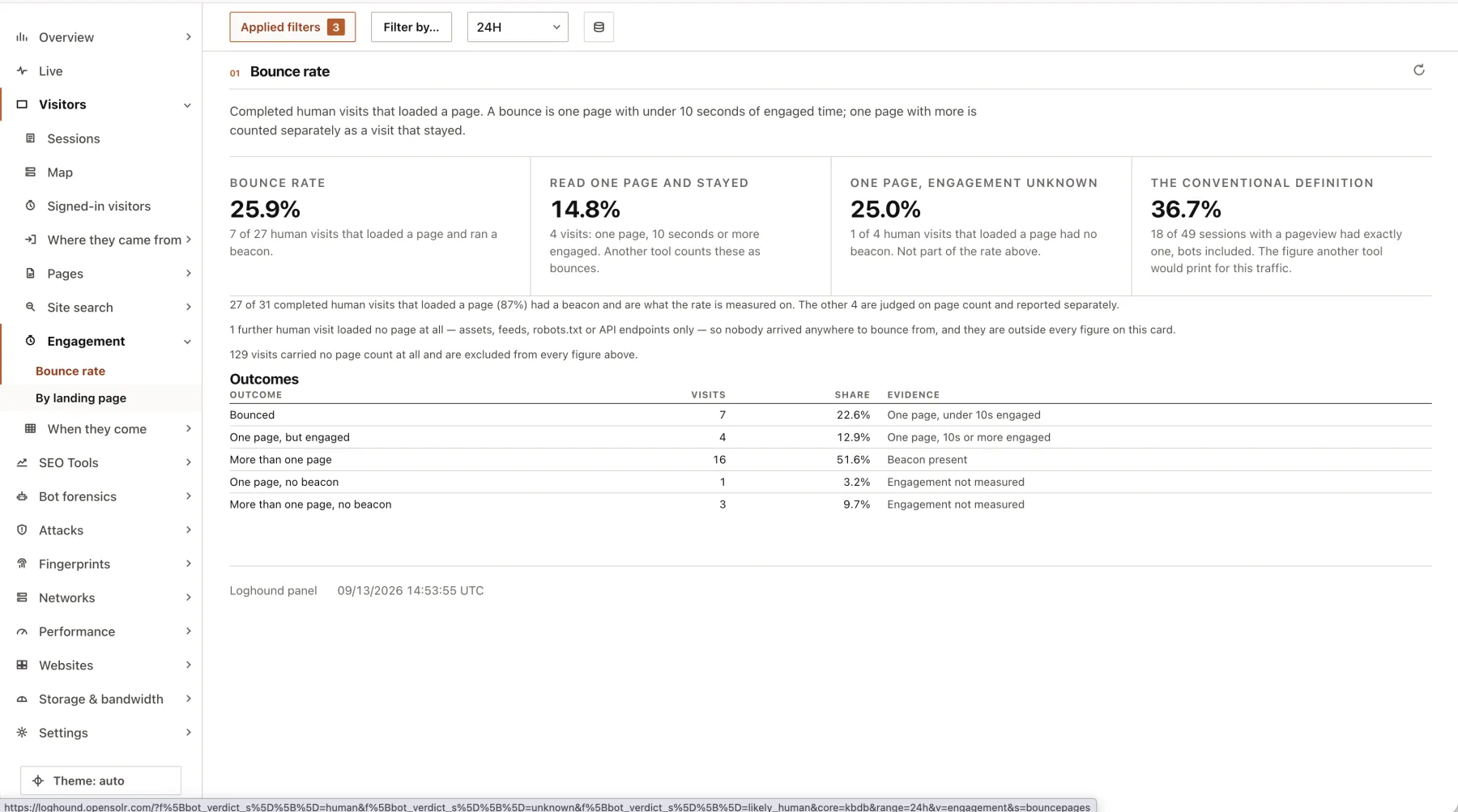Click the Applied filters button
The image size is (1458, 812).
click(292, 27)
